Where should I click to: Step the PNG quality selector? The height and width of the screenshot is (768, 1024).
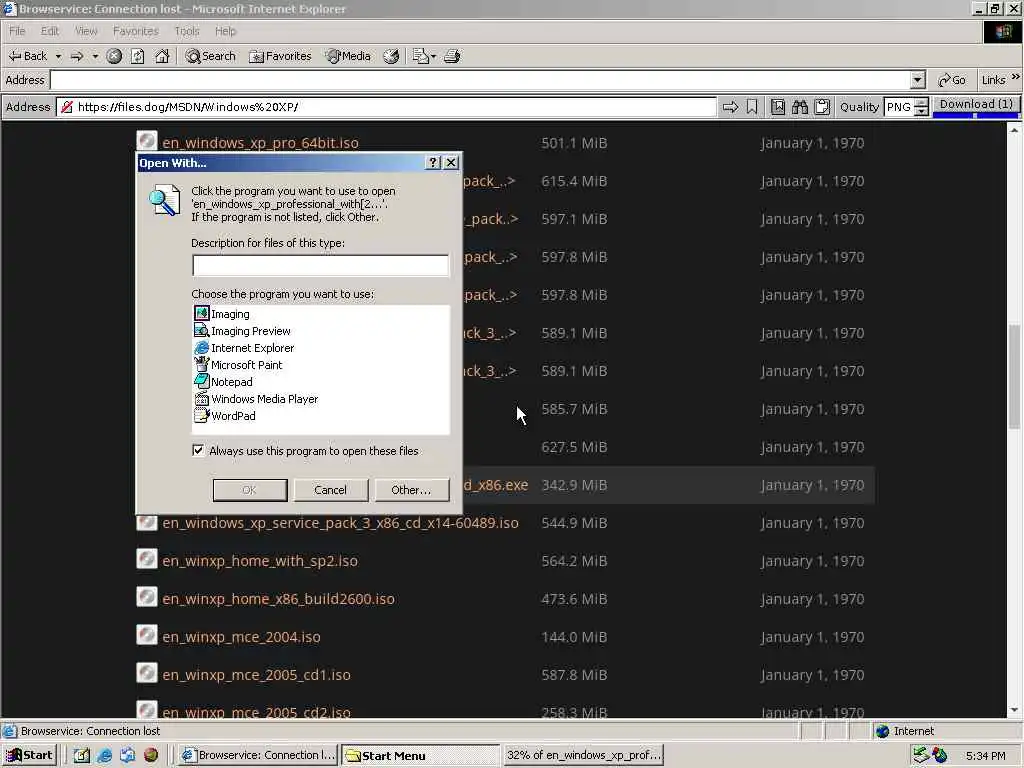pos(921,107)
